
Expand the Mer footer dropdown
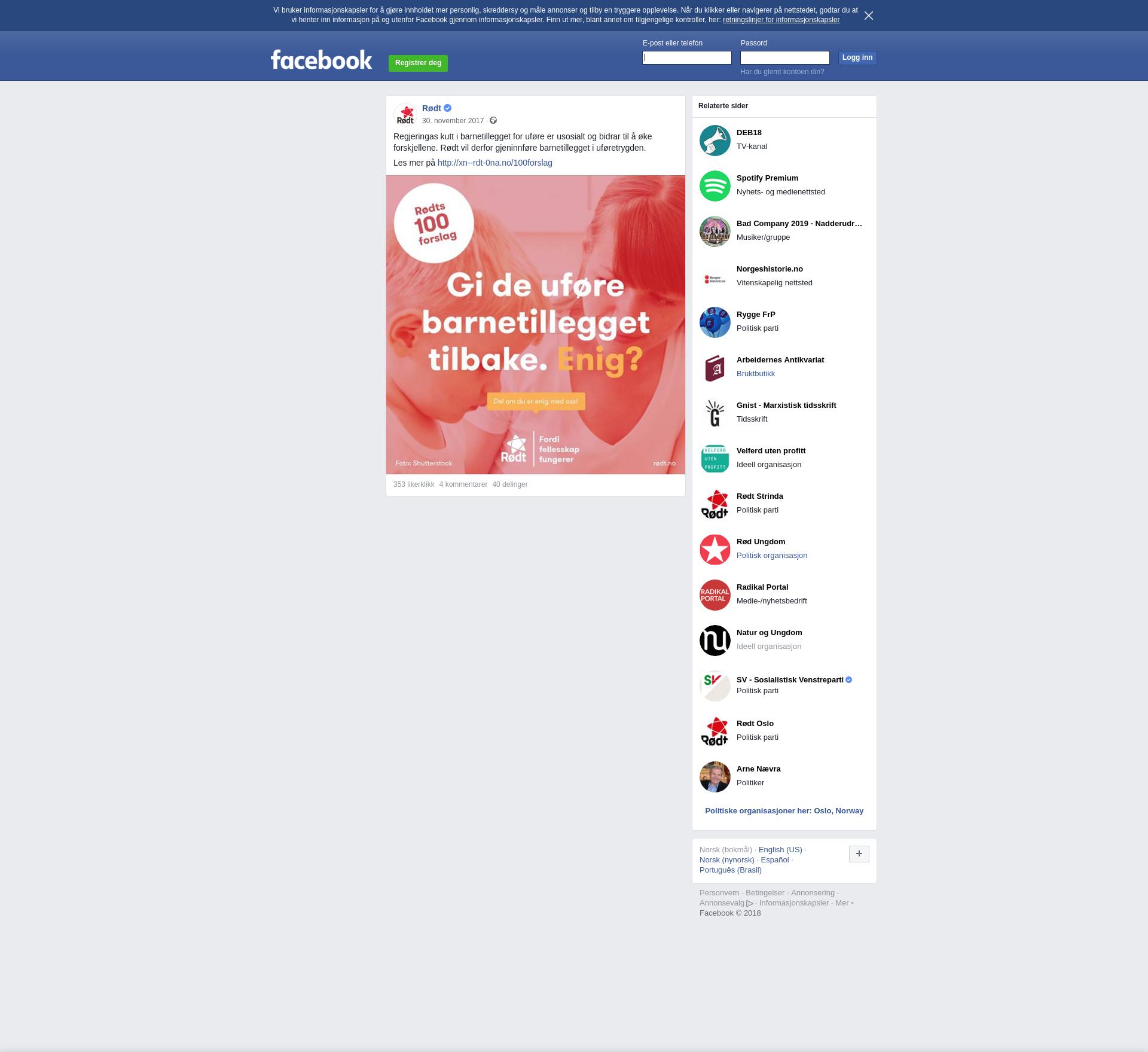coord(844,903)
